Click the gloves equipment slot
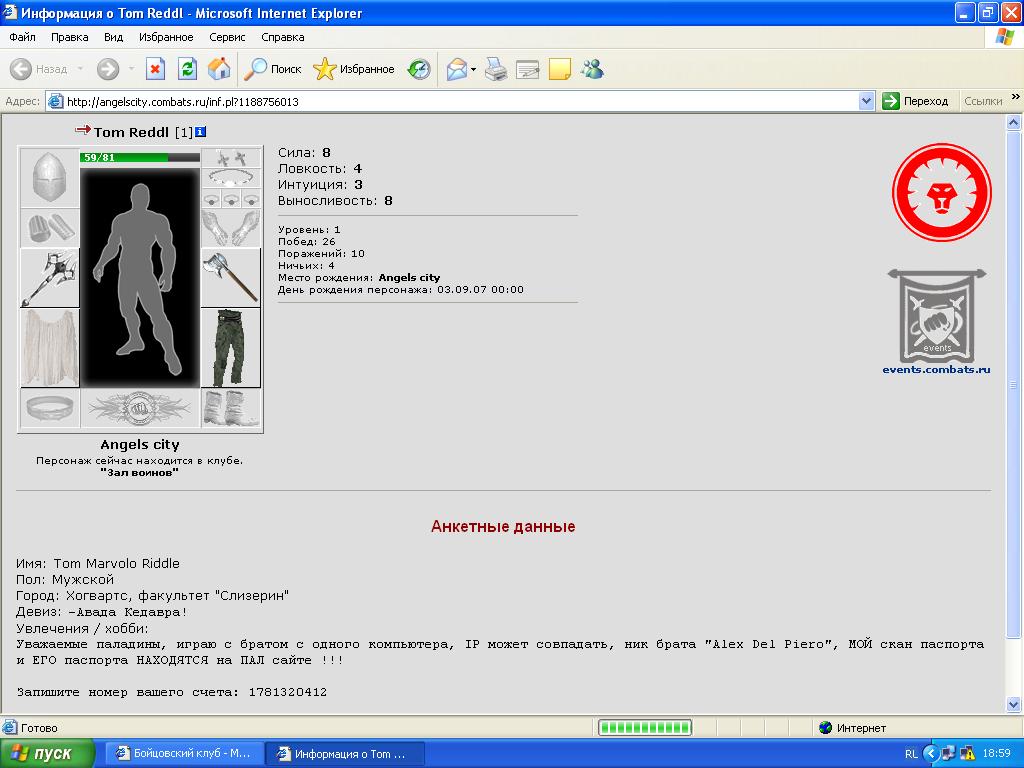Screen dimensions: 1024x768 pyautogui.click(x=231, y=228)
